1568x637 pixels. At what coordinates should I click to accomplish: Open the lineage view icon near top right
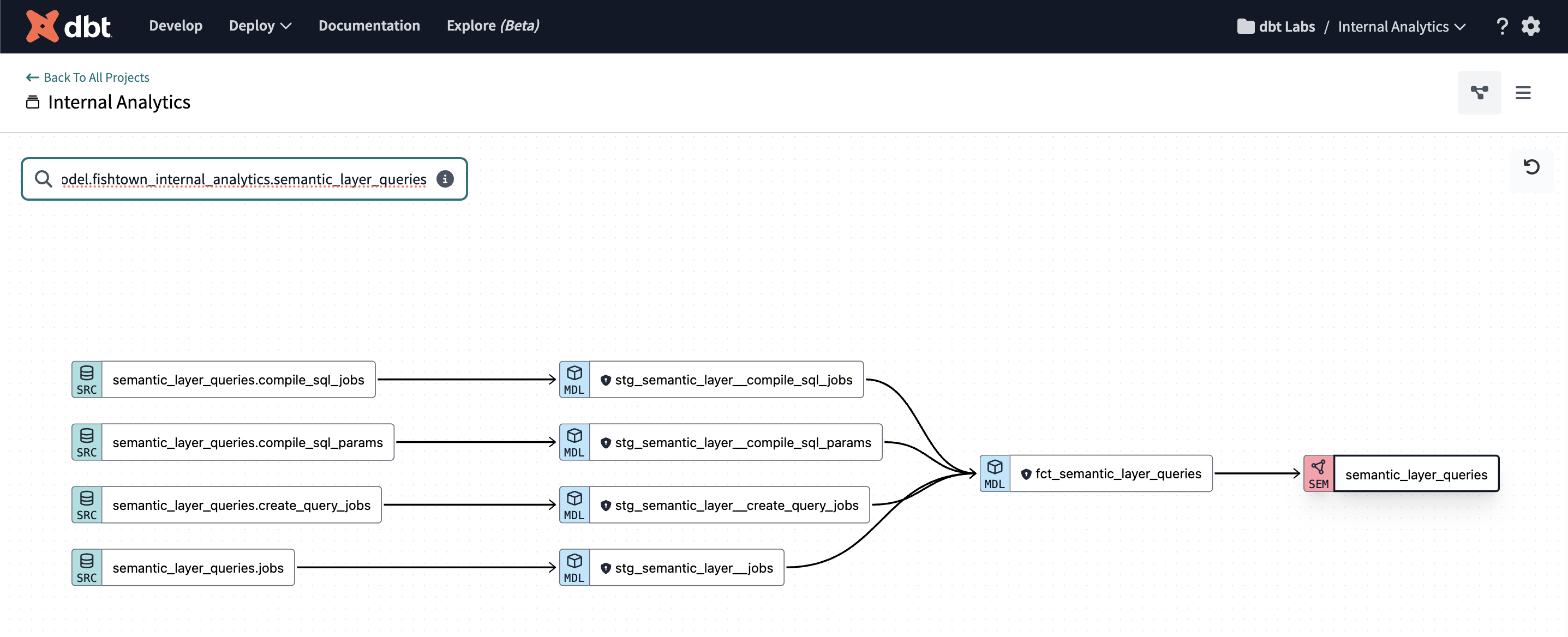coord(1480,93)
